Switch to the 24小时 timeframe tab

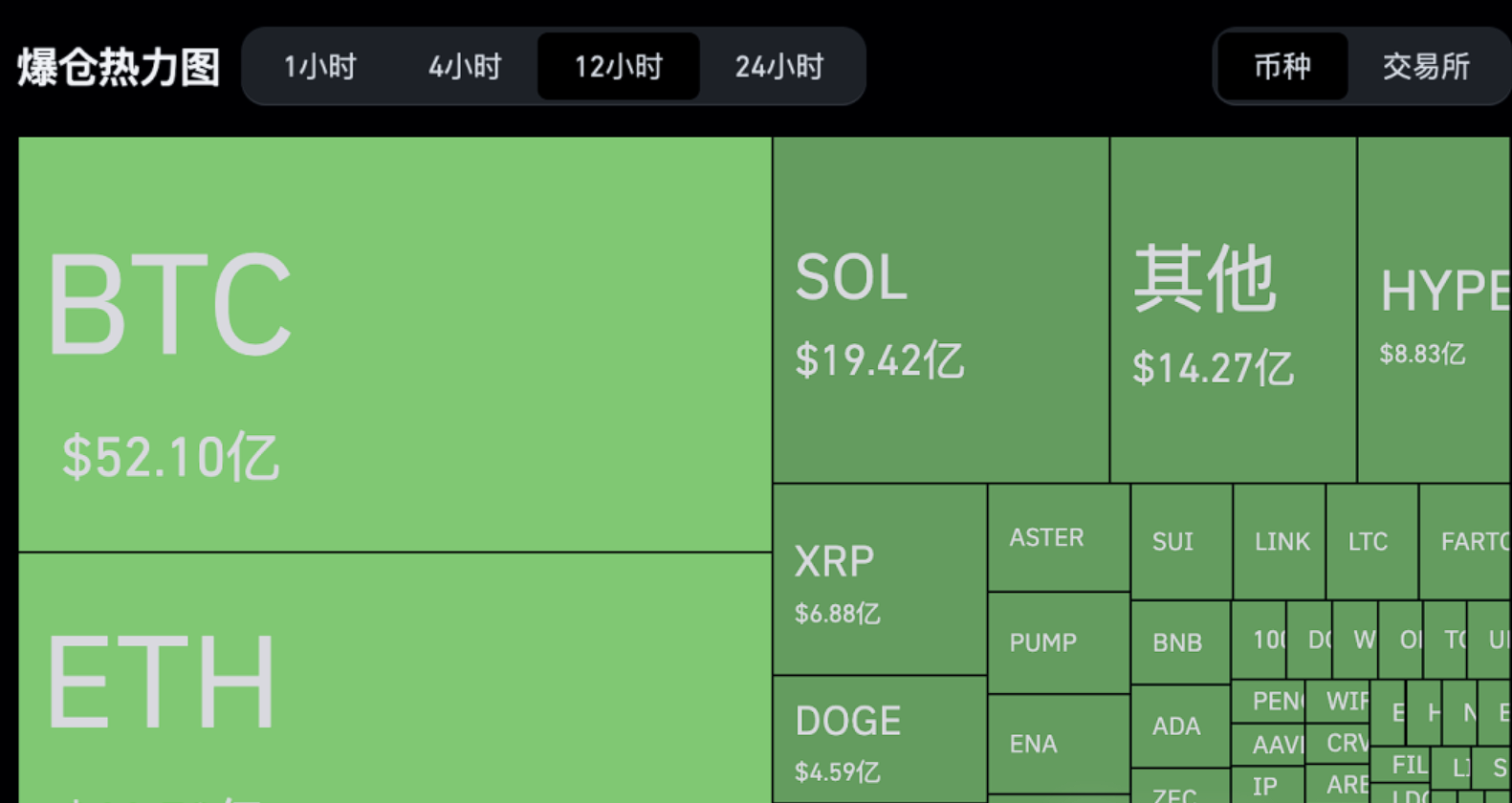778,67
